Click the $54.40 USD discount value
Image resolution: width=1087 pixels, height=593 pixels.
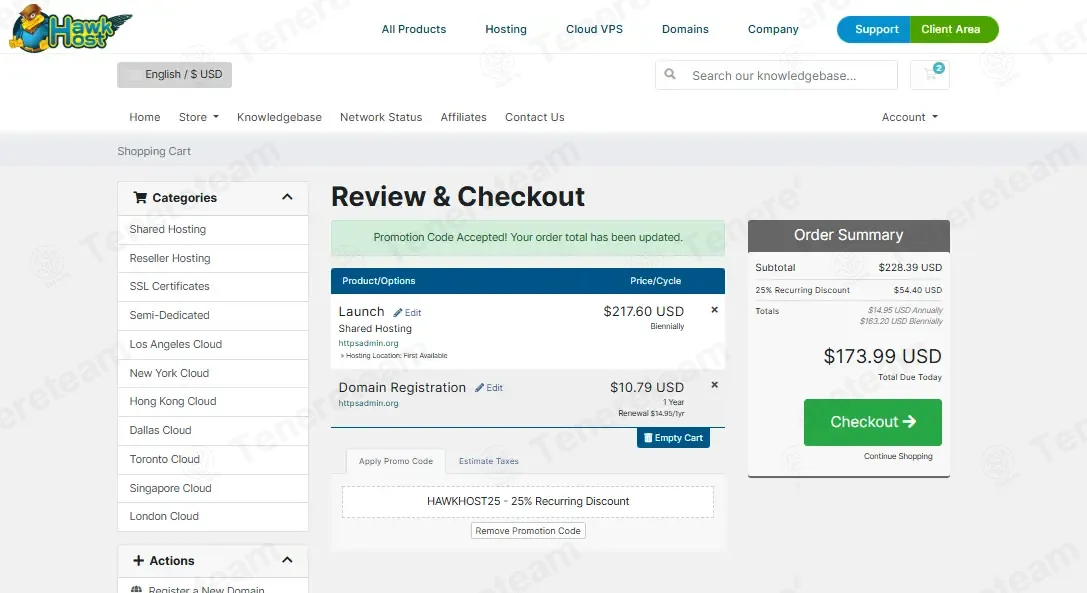[x=918, y=290]
